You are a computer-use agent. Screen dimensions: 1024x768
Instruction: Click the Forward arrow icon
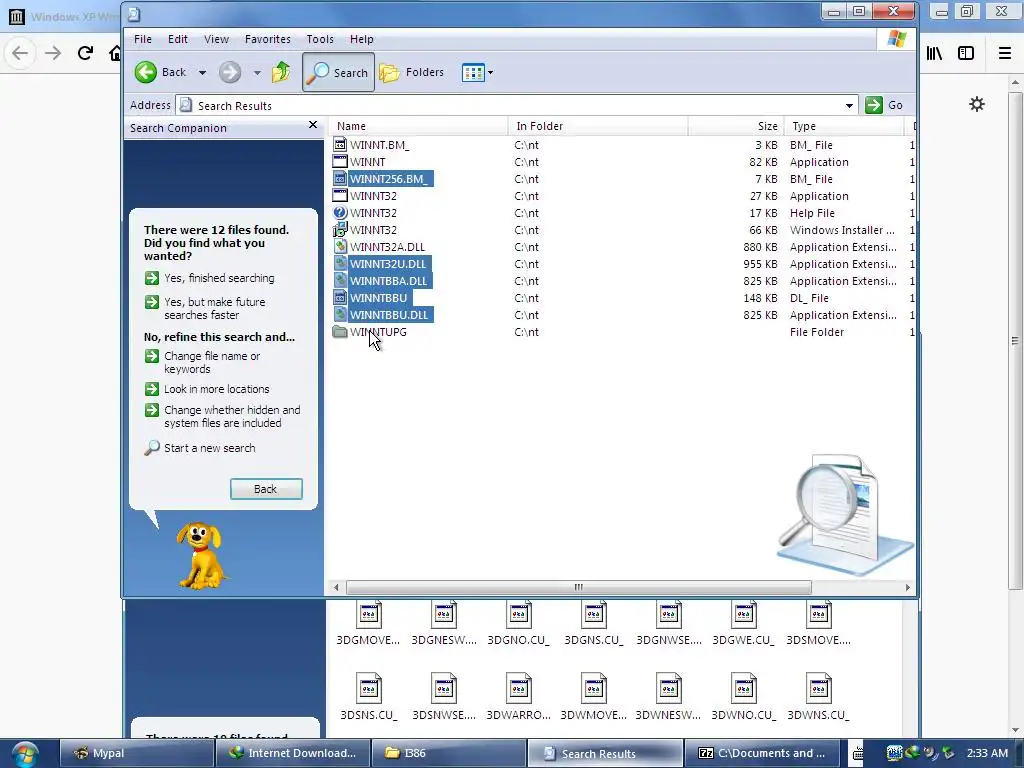[230, 72]
